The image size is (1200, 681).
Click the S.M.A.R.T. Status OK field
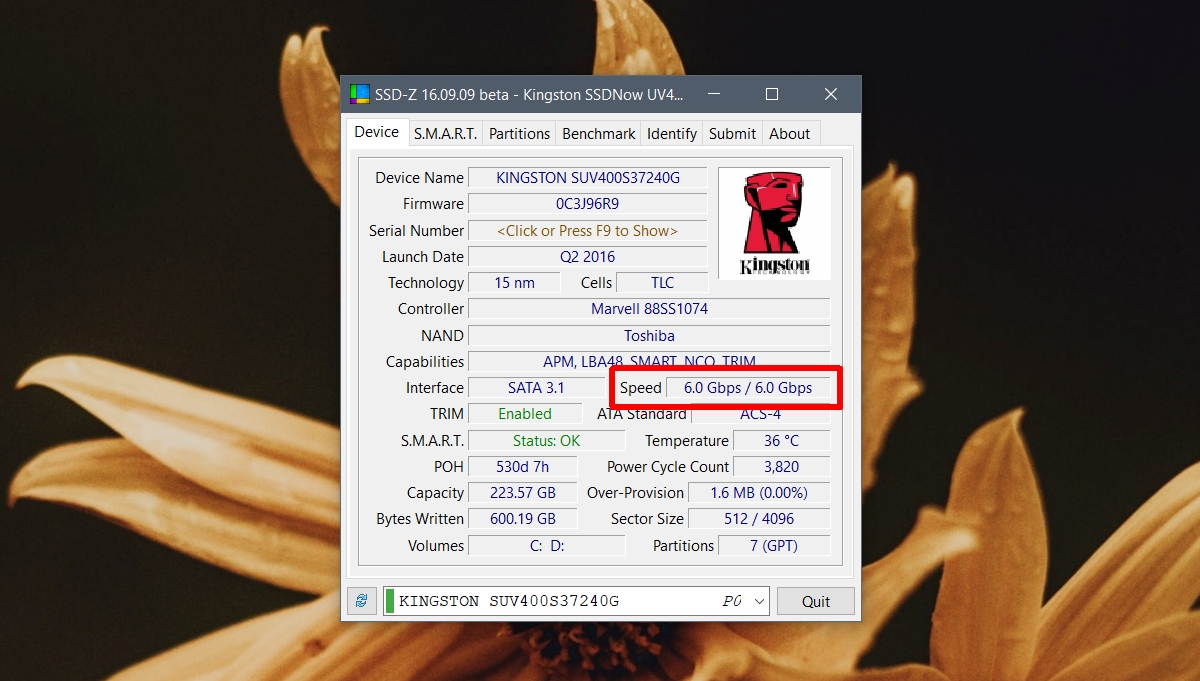[x=547, y=440]
